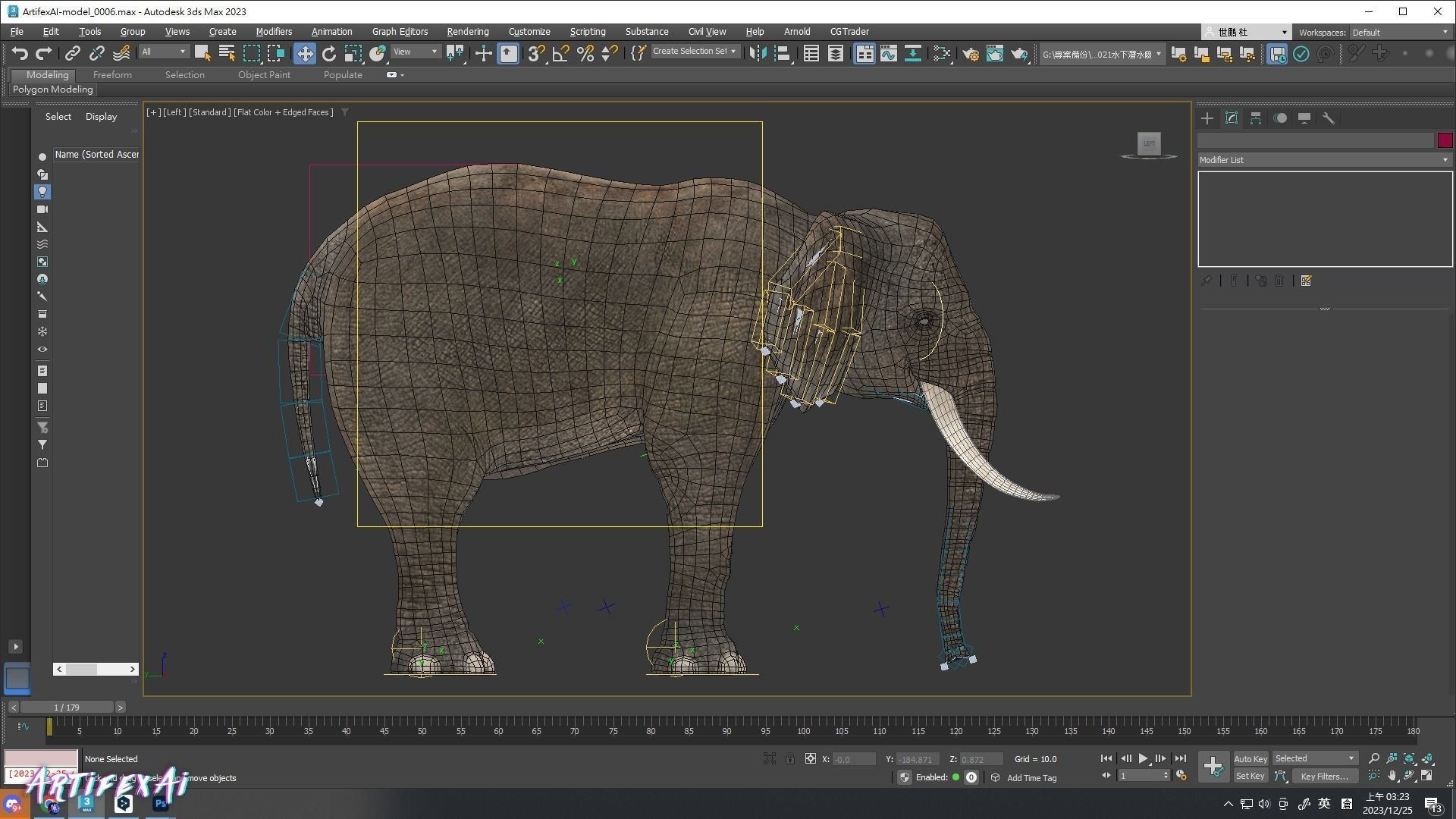Toggle Spinner Snap
The image size is (1456, 819).
coord(610,53)
